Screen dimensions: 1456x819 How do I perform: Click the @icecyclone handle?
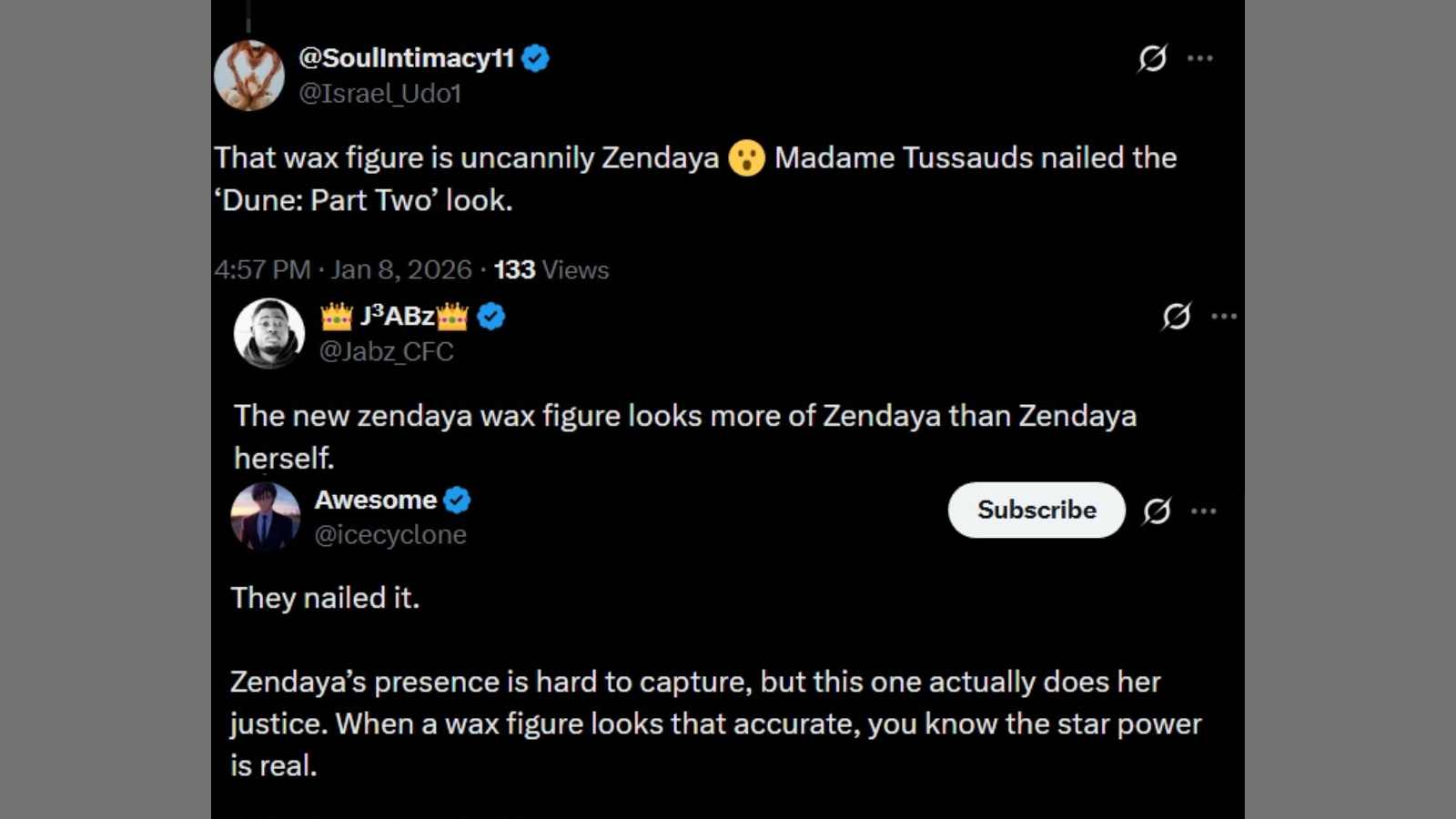pyautogui.click(x=390, y=535)
